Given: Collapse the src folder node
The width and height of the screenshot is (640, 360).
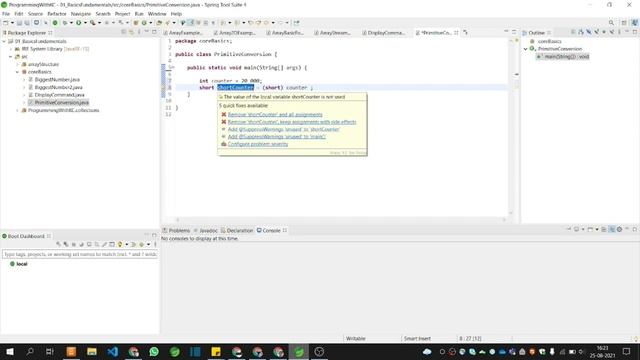Looking at the screenshot, I should (11, 56).
